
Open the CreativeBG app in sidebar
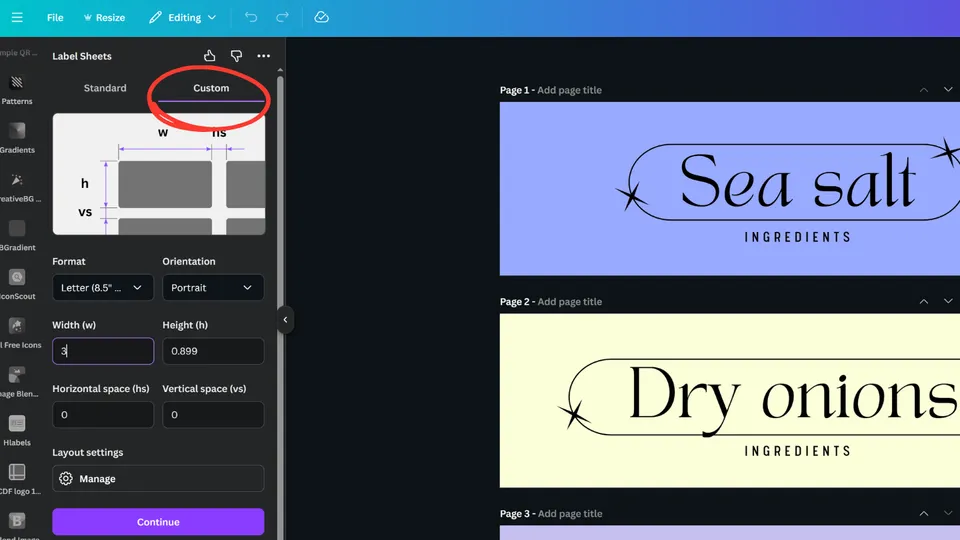(x=17, y=187)
